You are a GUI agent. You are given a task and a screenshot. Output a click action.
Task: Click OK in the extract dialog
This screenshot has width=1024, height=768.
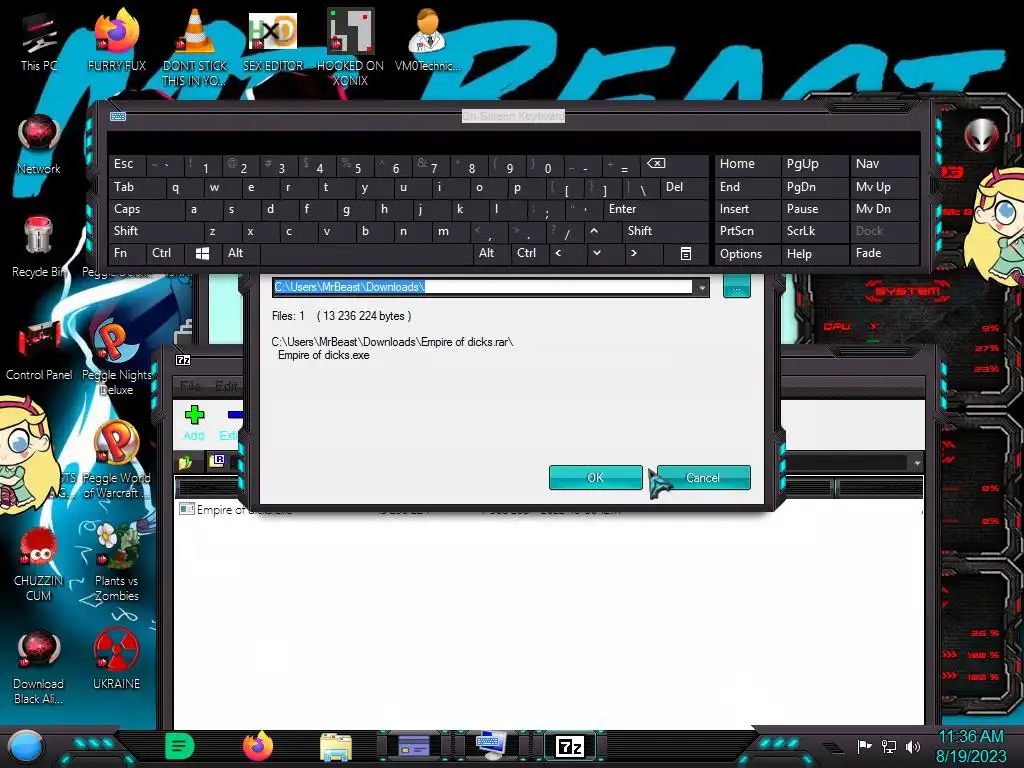click(x=596, y=477)
